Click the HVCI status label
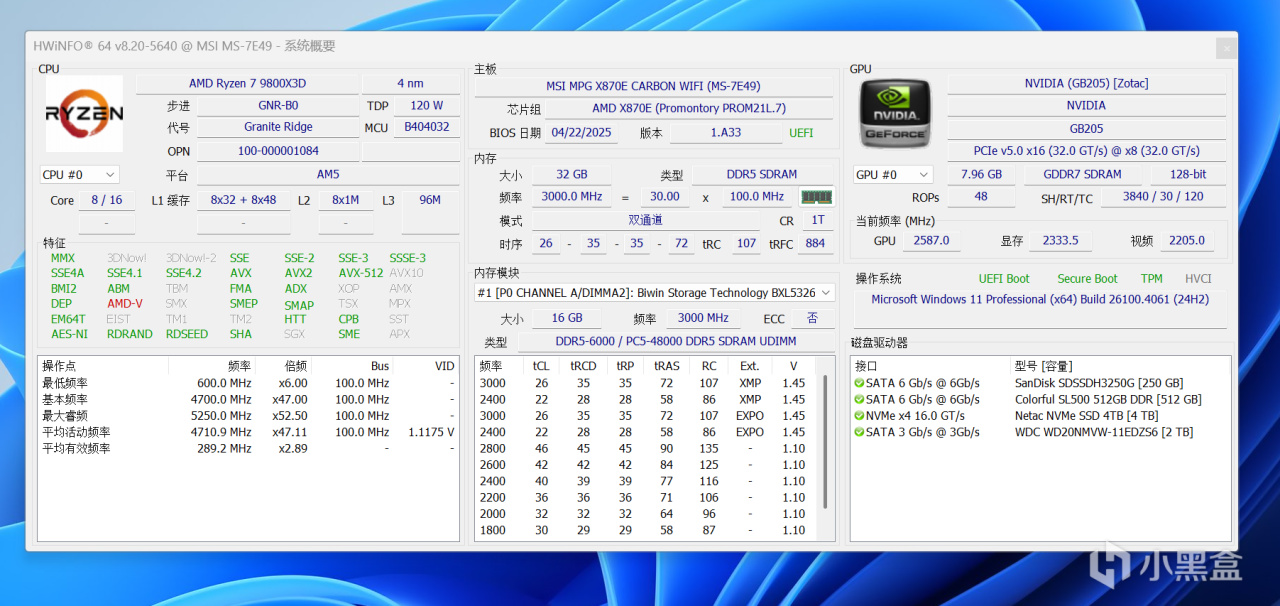1280x606 pixels. pyautogui.click(x=1197, y=278)
